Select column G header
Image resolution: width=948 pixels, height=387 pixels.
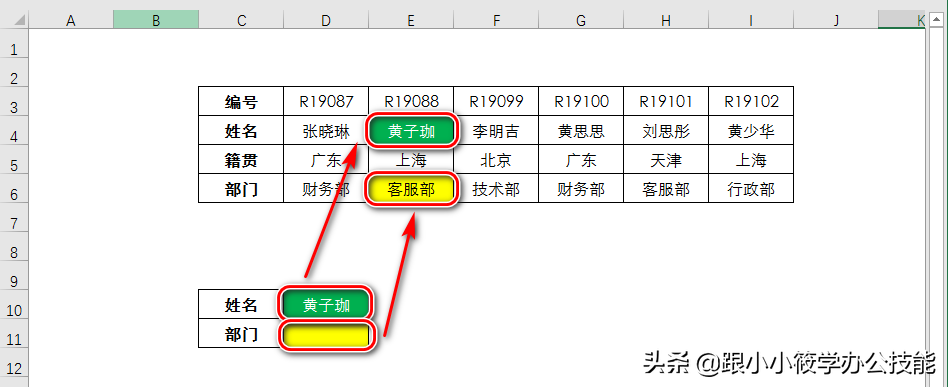click(x=581, y=20)
